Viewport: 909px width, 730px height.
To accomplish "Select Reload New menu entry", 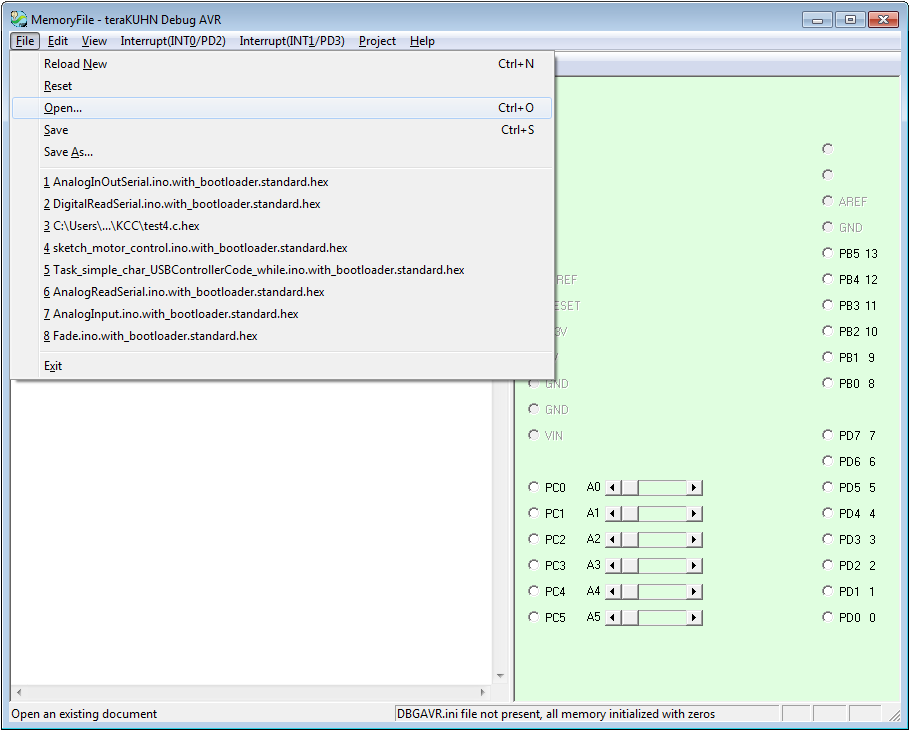I will pyautogui.click(x=75, y=64).
